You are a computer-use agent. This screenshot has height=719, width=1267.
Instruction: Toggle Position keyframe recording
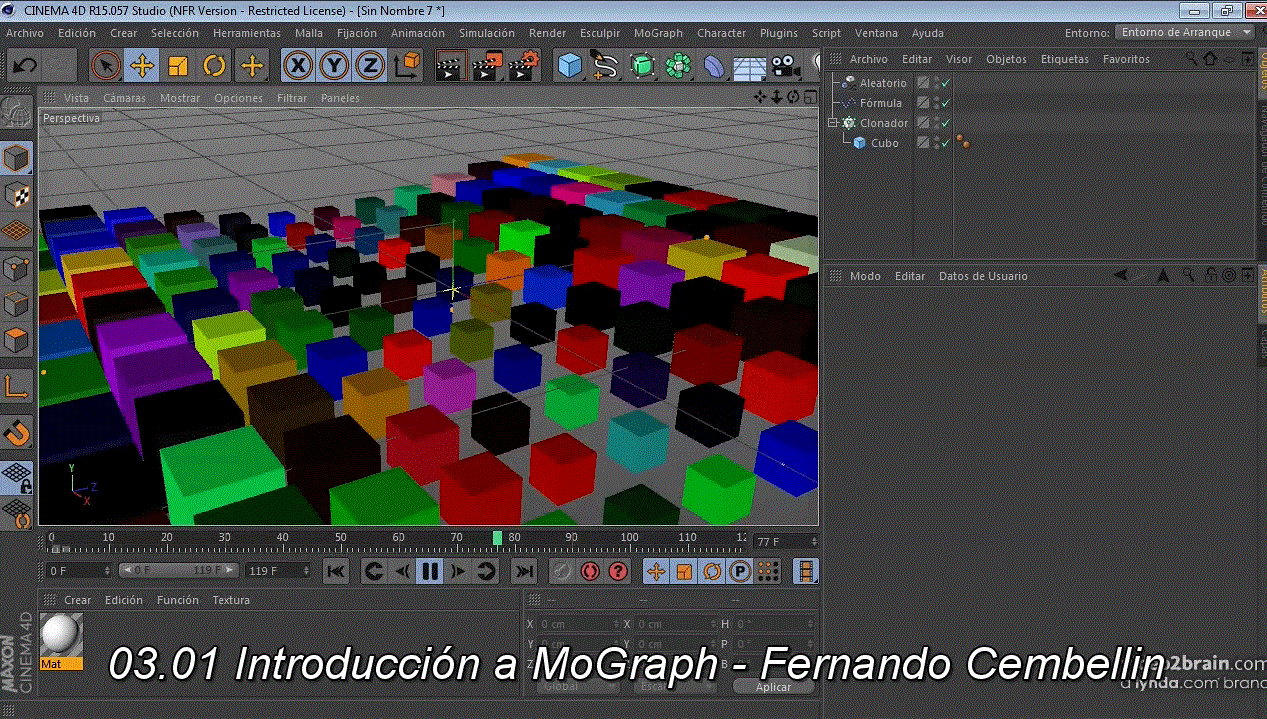[656, 571]
